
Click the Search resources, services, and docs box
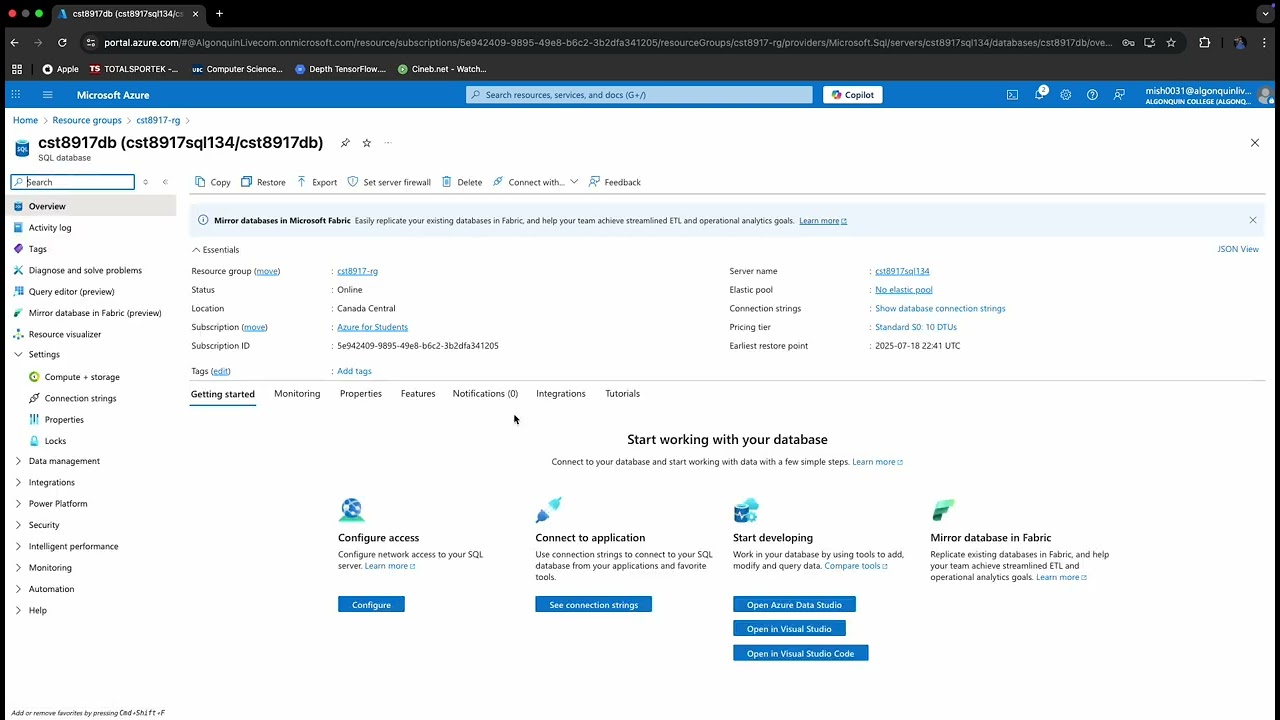coord(639,95)
